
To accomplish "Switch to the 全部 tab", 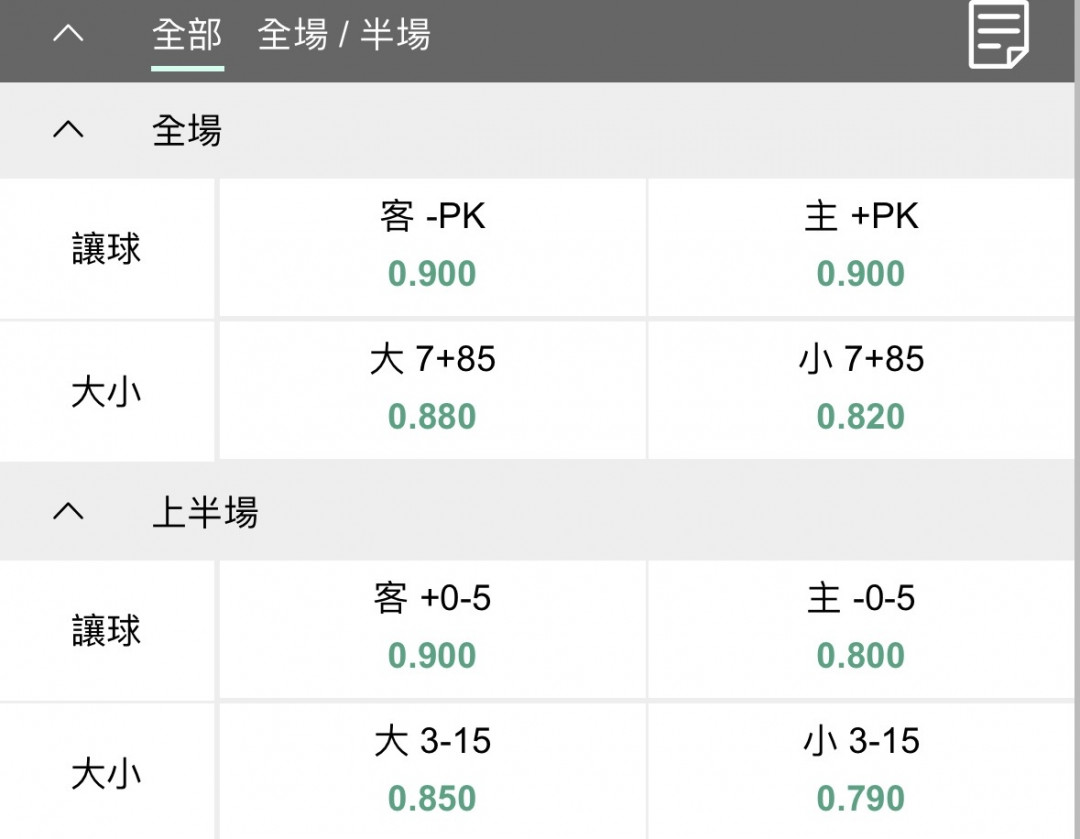I will point(187,34).
